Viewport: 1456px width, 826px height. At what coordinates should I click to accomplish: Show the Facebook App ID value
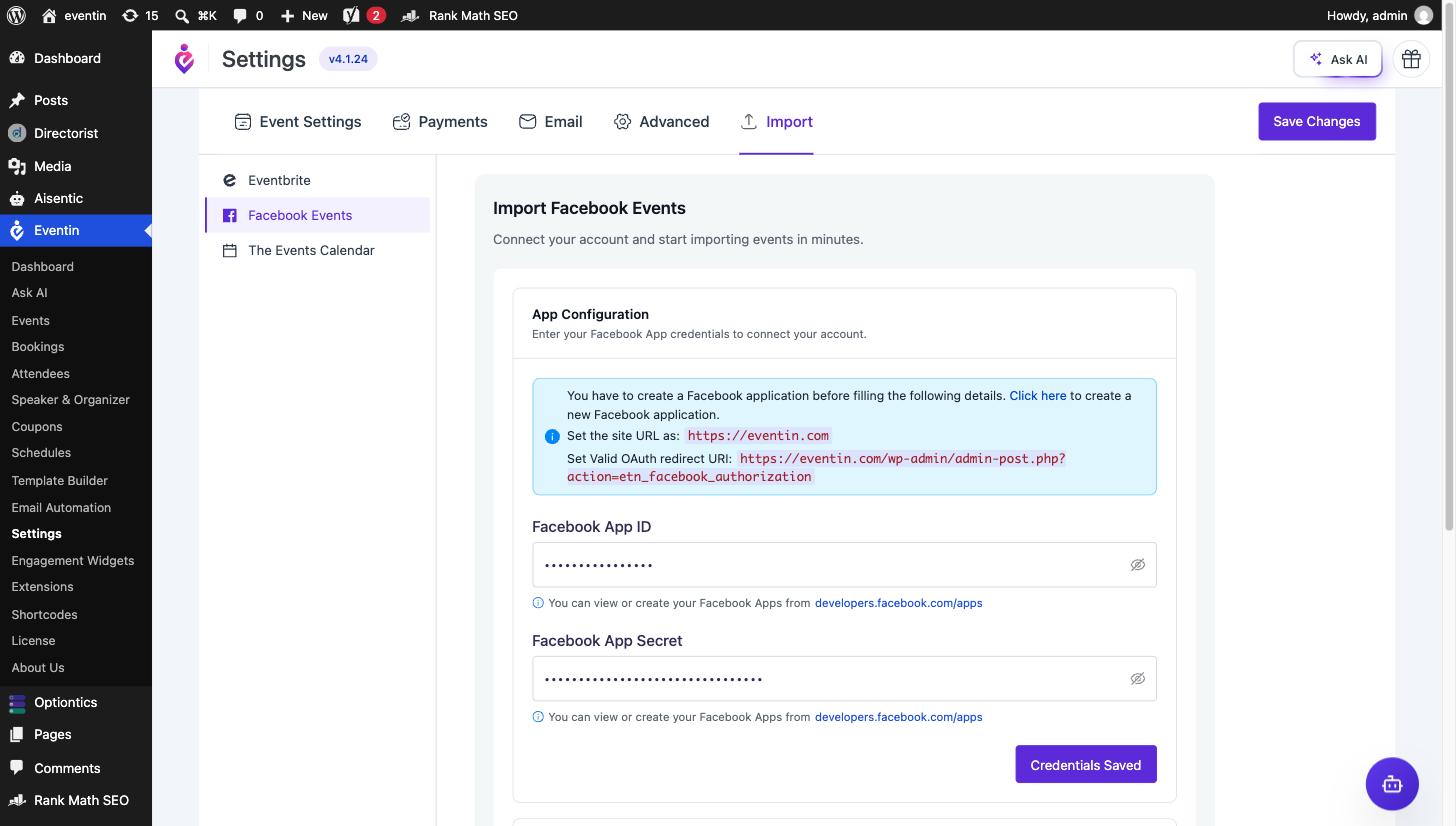click(x=1137, y=565)
